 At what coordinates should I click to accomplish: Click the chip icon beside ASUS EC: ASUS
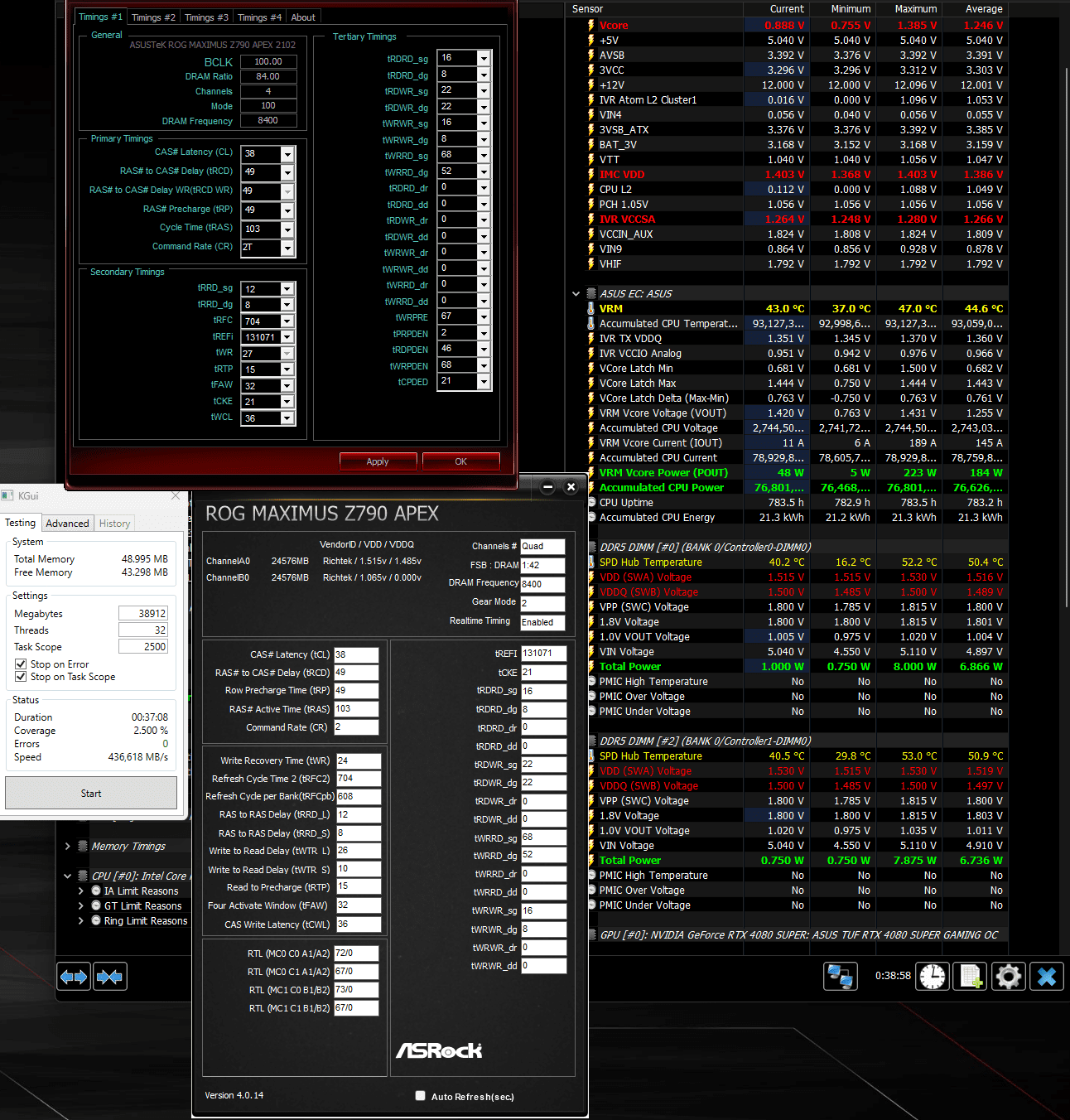coord(591,293)
